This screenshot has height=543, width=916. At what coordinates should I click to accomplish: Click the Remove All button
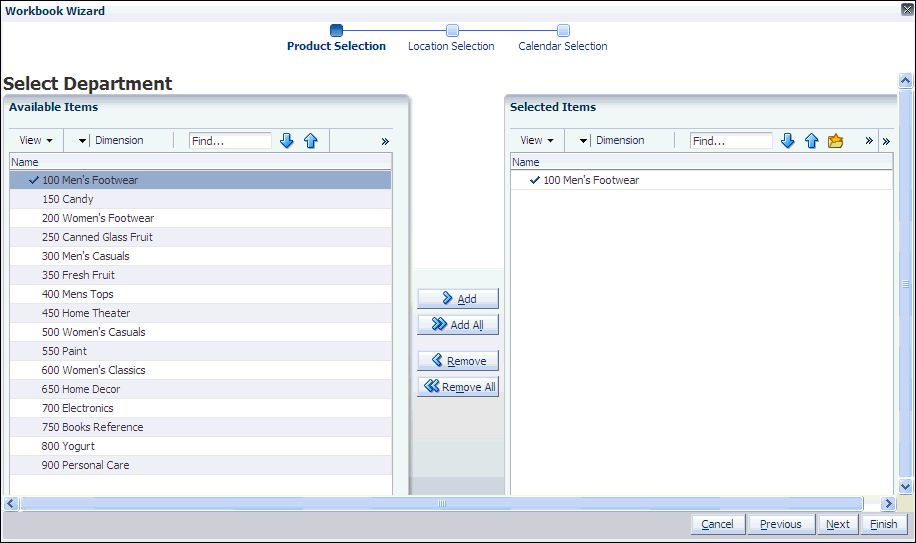(458, 387)
